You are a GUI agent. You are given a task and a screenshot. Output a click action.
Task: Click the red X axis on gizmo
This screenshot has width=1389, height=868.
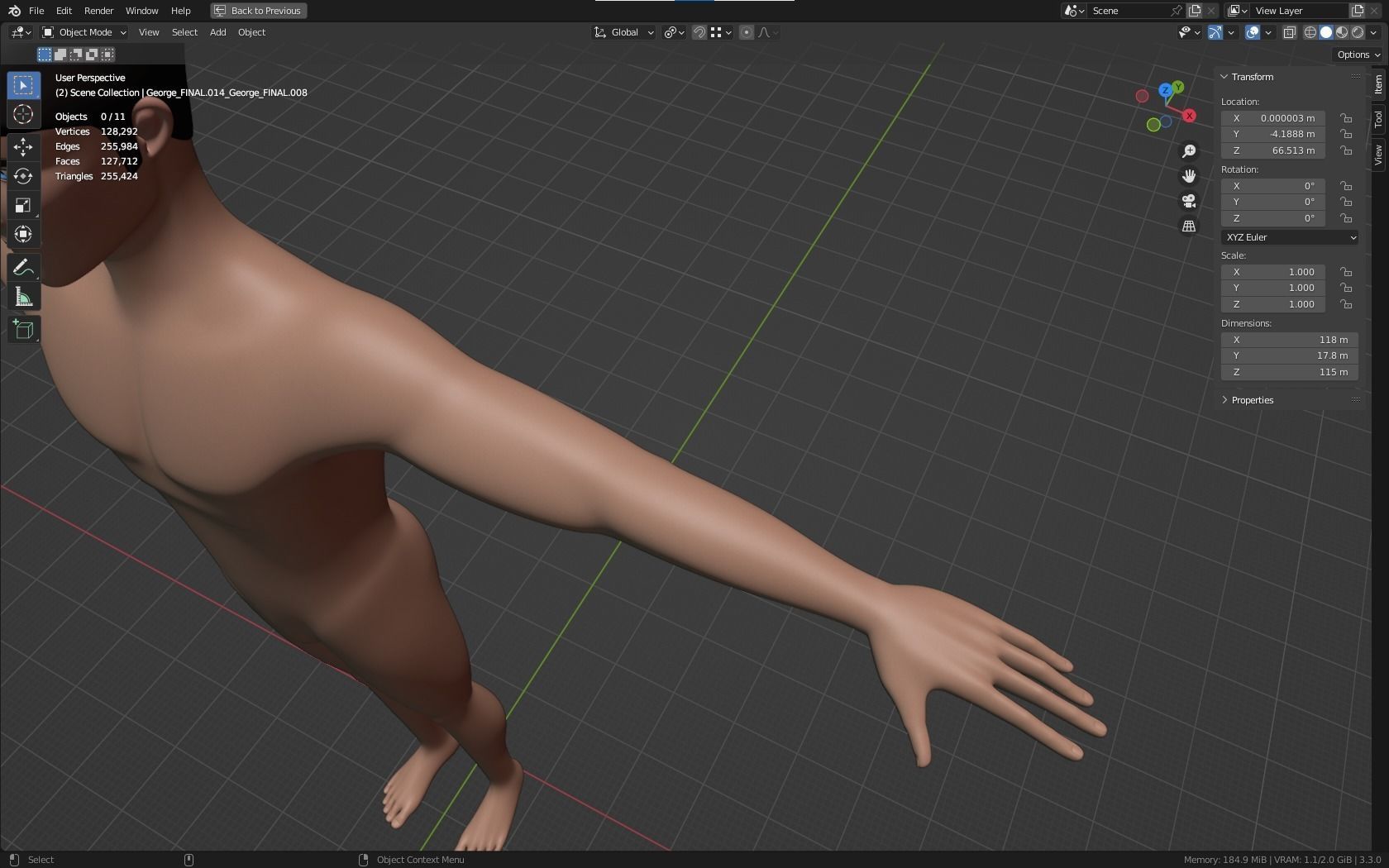coord(1189,116)
